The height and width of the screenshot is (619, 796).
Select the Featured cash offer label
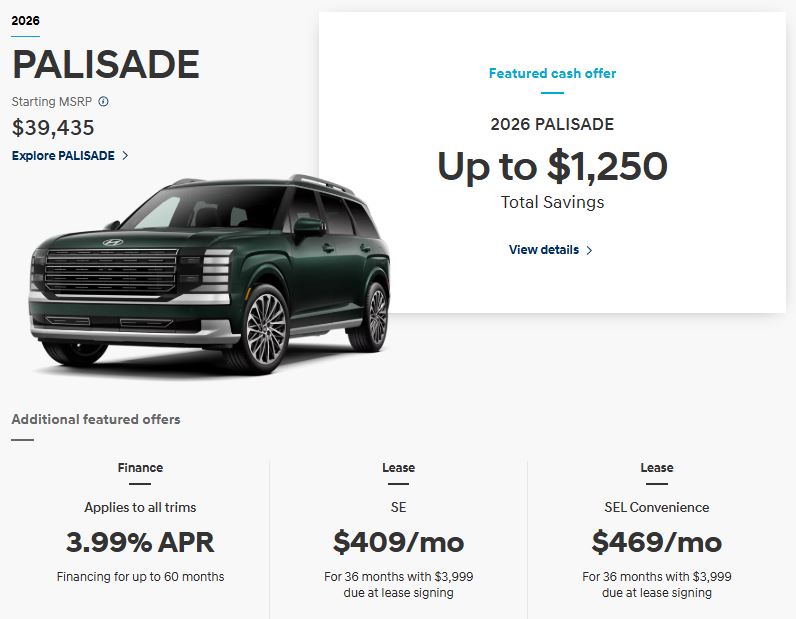[552, 74]
